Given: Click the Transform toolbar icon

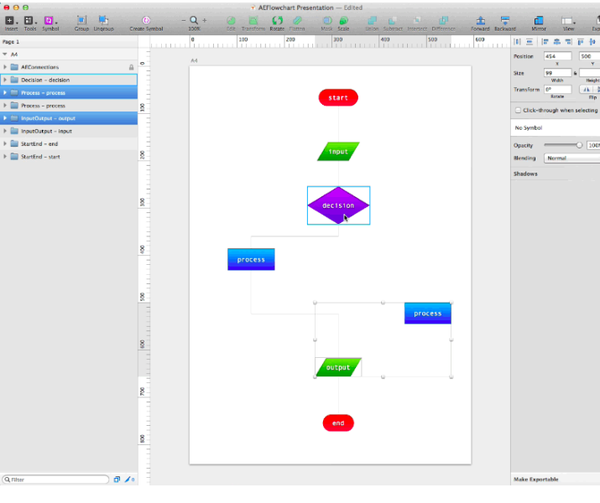Looking at the screenshot, I should [x=253, y=23].
